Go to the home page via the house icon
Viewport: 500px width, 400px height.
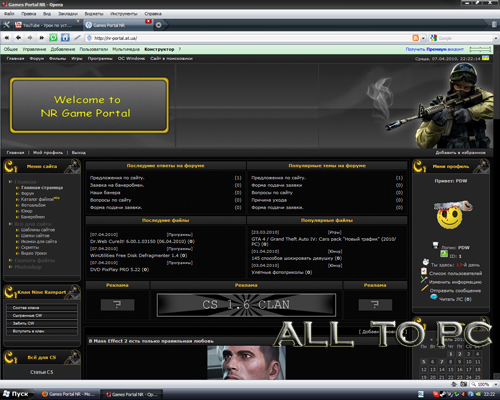coord(65,38)
